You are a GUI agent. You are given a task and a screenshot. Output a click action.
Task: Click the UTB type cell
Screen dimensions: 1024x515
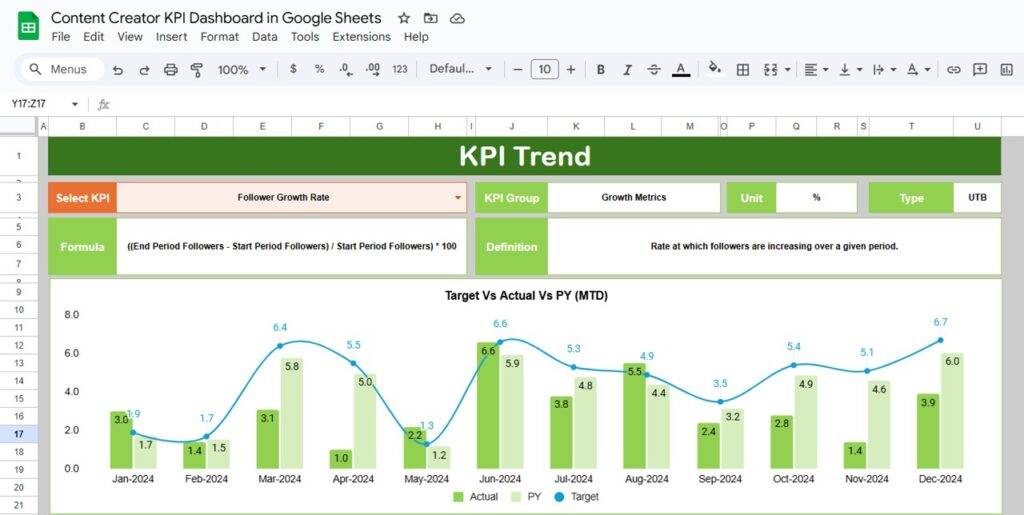(977, 197)
